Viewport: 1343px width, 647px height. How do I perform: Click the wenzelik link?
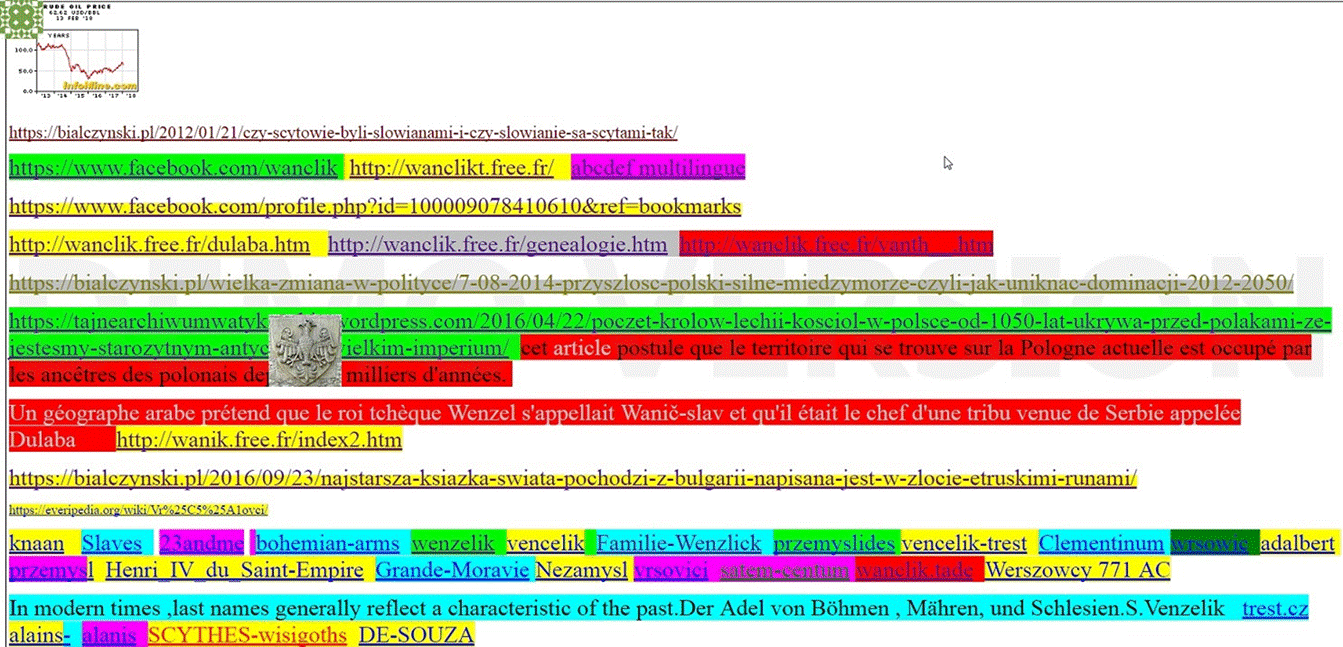coord(453,544)
